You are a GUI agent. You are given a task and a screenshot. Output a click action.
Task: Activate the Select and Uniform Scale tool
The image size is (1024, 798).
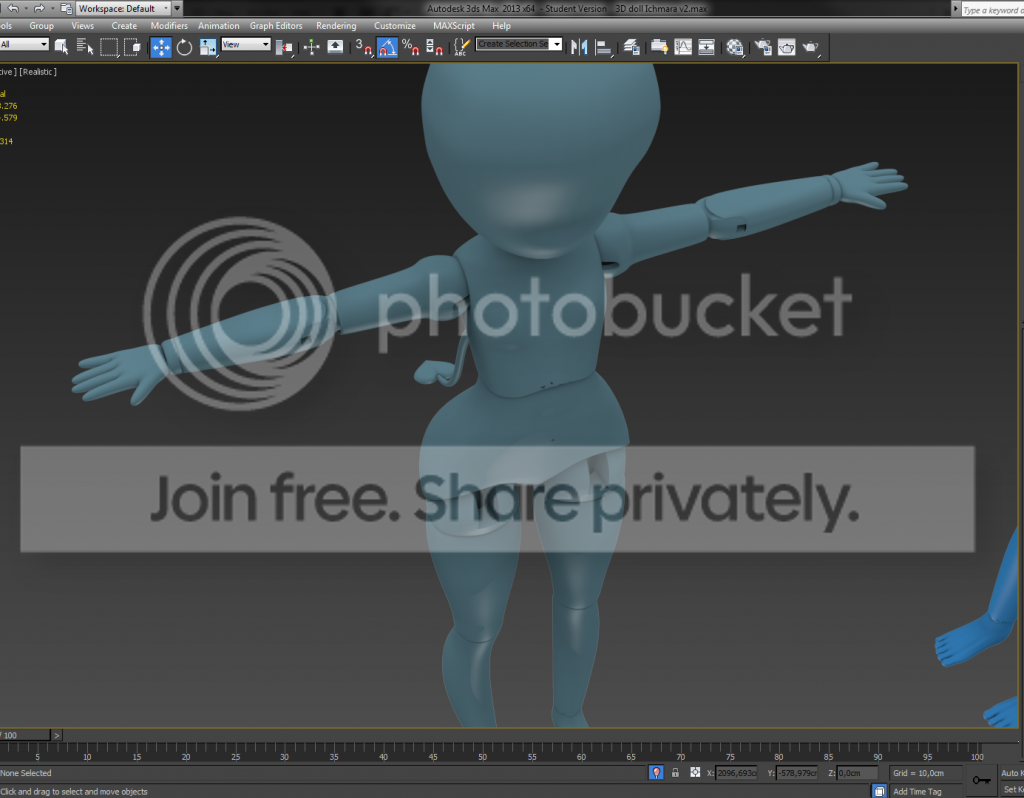(x=208, y=47)
